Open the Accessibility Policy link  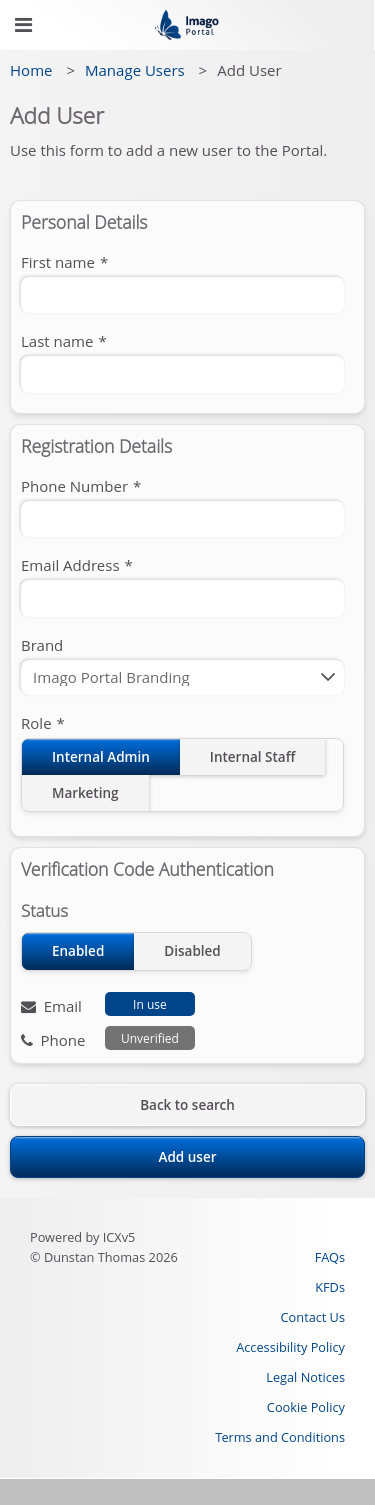pyautogui.click(x=291, y=1347)
